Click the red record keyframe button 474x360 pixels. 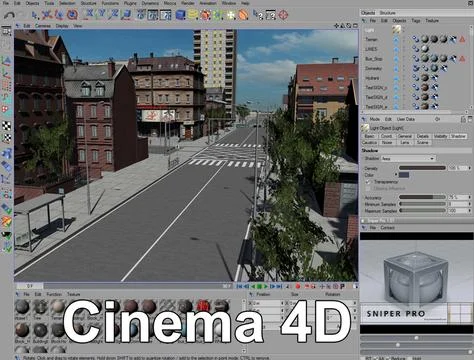pyautogui.click(x=298, y=286)
